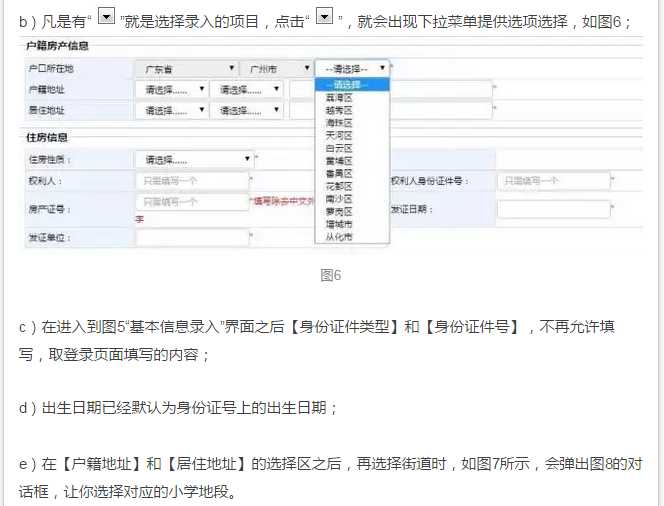Open first 户籍地址 dropdown

tap(170, 89)
